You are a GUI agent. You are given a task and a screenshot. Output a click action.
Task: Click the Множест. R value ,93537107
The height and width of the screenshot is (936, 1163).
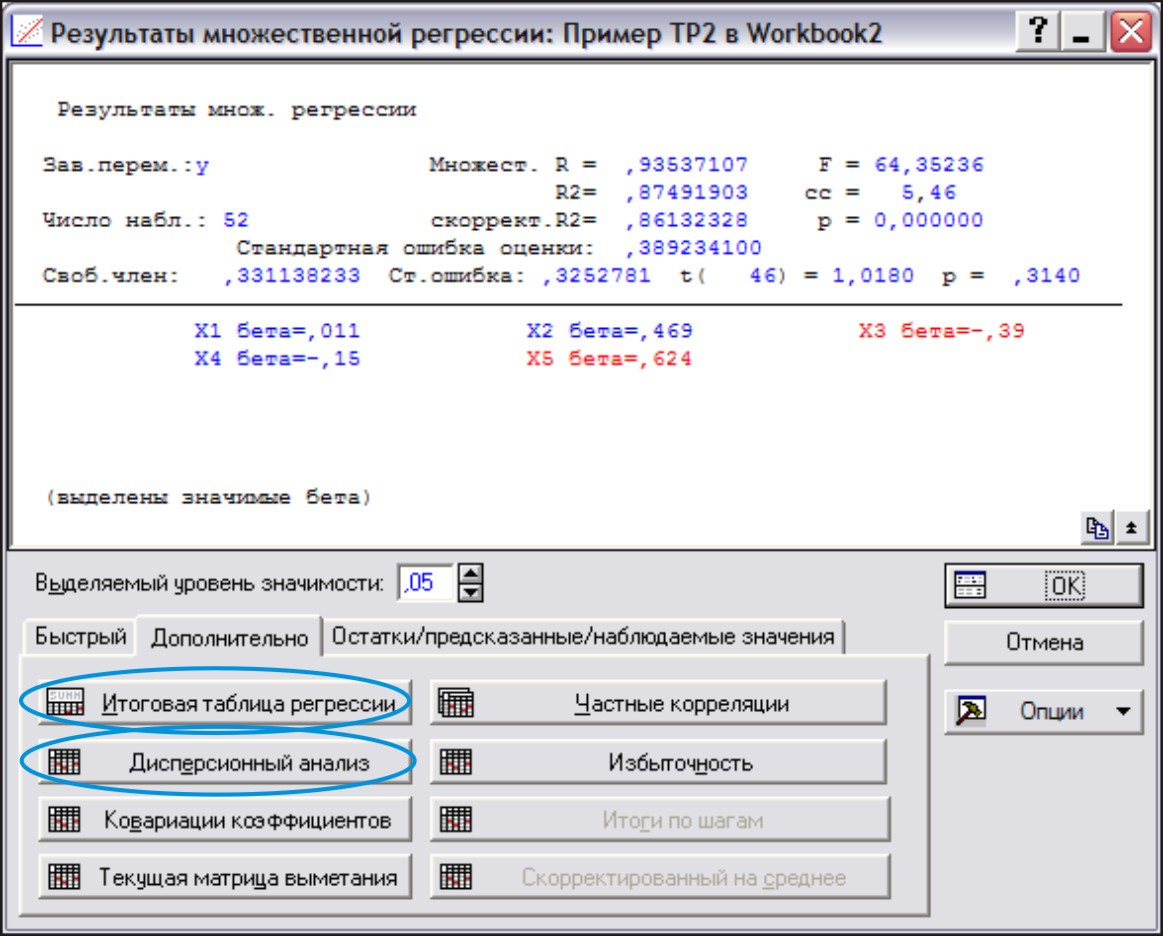coord(686,165)
